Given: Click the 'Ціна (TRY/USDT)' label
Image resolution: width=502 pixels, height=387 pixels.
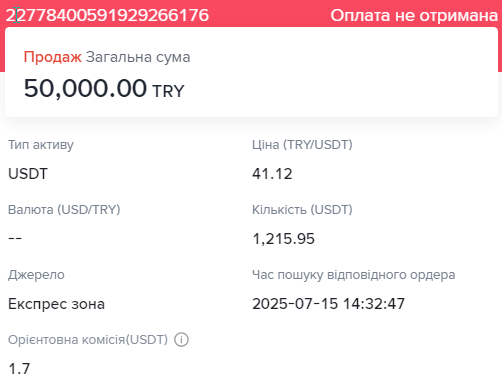Looking at the screenshot, I should coord(302,145).
